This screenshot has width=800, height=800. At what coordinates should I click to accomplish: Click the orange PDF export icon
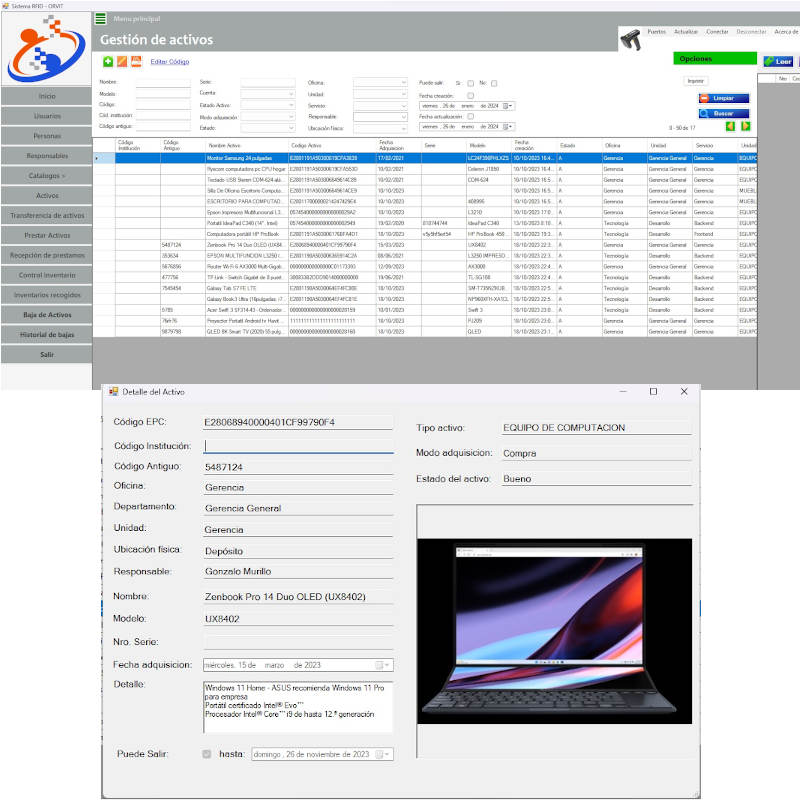[136, 62]
